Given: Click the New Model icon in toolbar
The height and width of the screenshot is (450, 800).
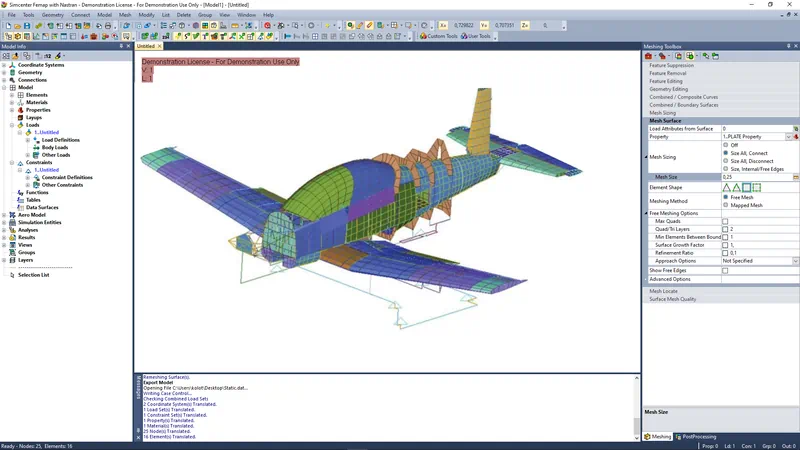Looking at the screenshot, I should (8, 26).
